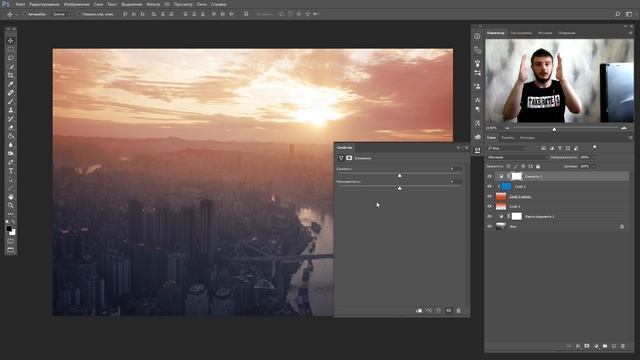This screenshot has width=640, height=360.
Task: Open the layer fill slider arrow
Action: [x=593, y=167]
